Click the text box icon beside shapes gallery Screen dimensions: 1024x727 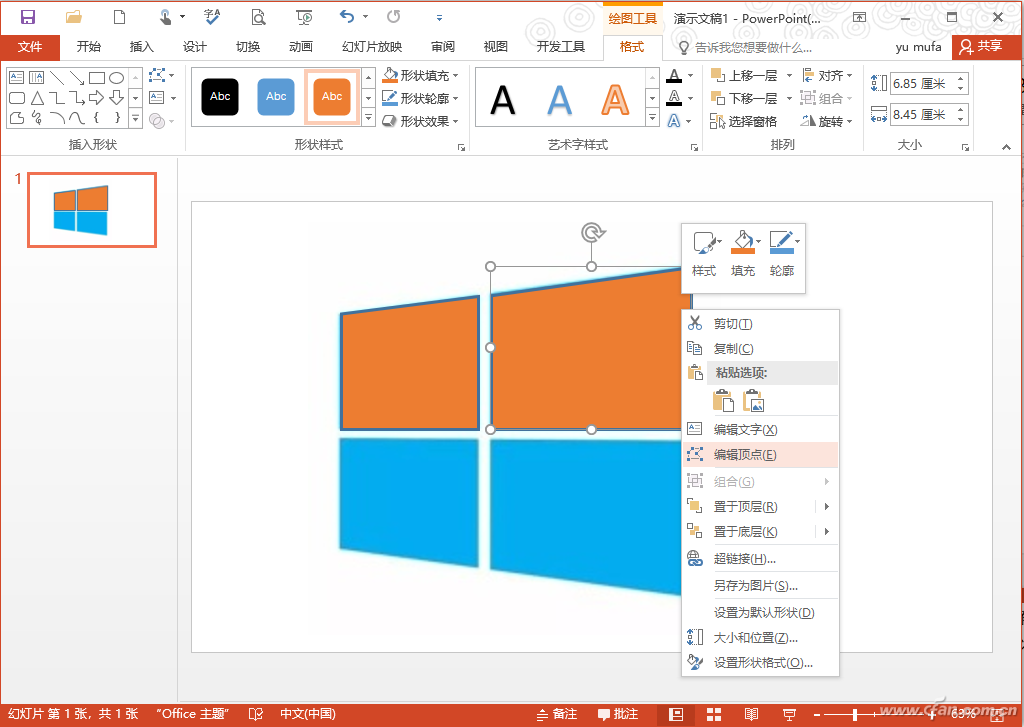point(157,97)
